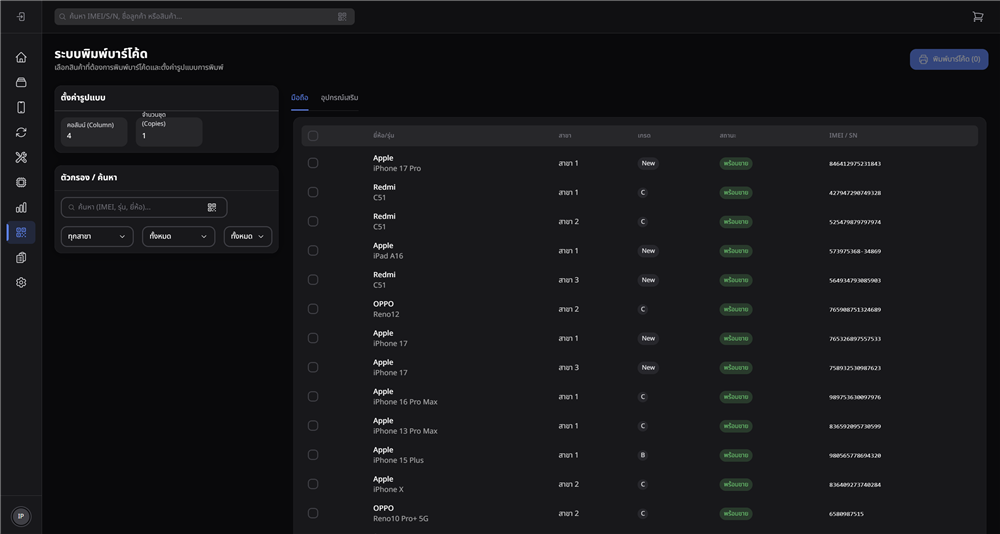Open the documents copy icon in sidebar
Image resolution: width=1000 pixels, height=534 pixels.
[21, 258]
